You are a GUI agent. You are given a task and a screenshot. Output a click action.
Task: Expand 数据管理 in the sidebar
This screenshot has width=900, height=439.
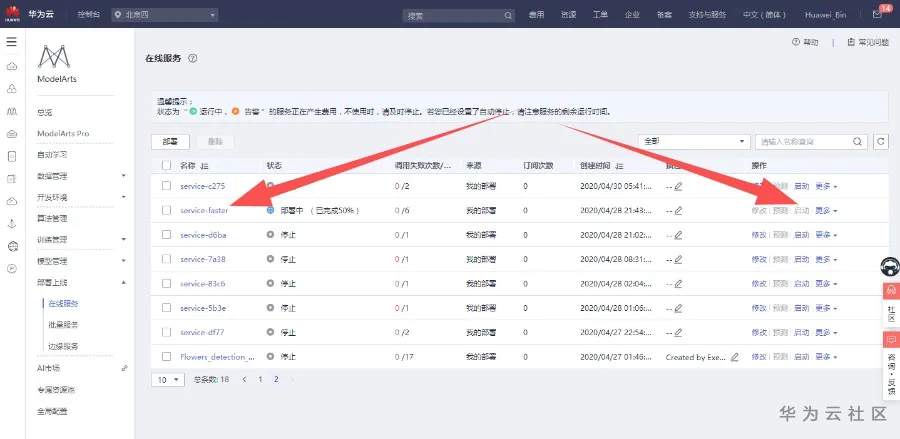coord(123,176)
